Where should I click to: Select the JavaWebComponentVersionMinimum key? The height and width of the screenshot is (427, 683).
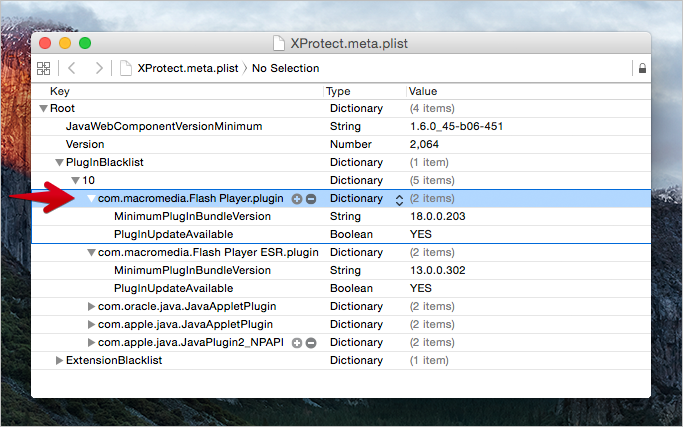coord(164,126)
